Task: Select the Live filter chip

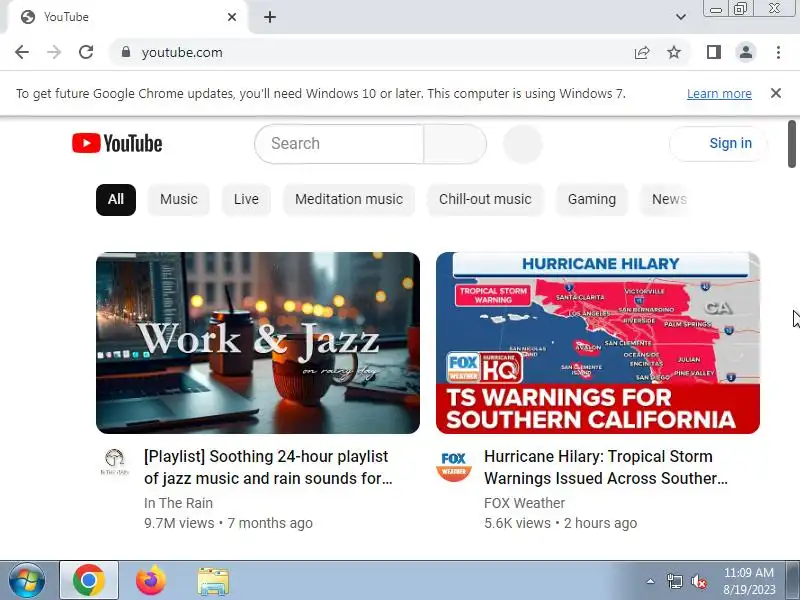Action: (x=246, y=199)
